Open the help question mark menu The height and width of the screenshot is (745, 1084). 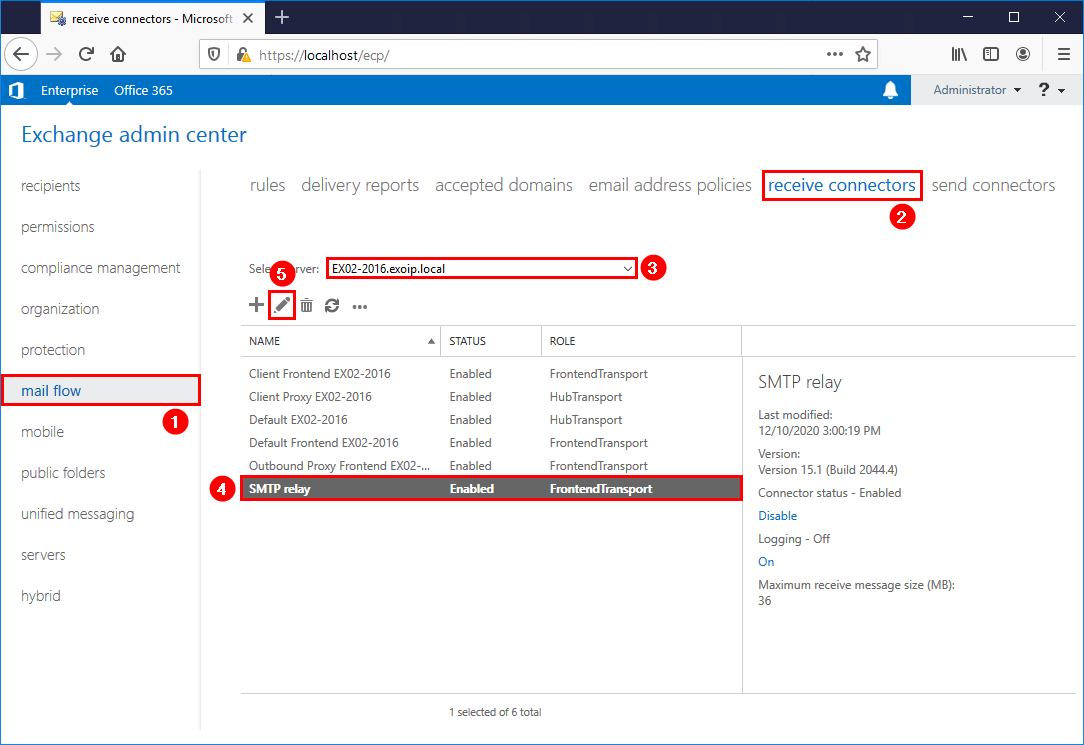tap(1052, 90)
